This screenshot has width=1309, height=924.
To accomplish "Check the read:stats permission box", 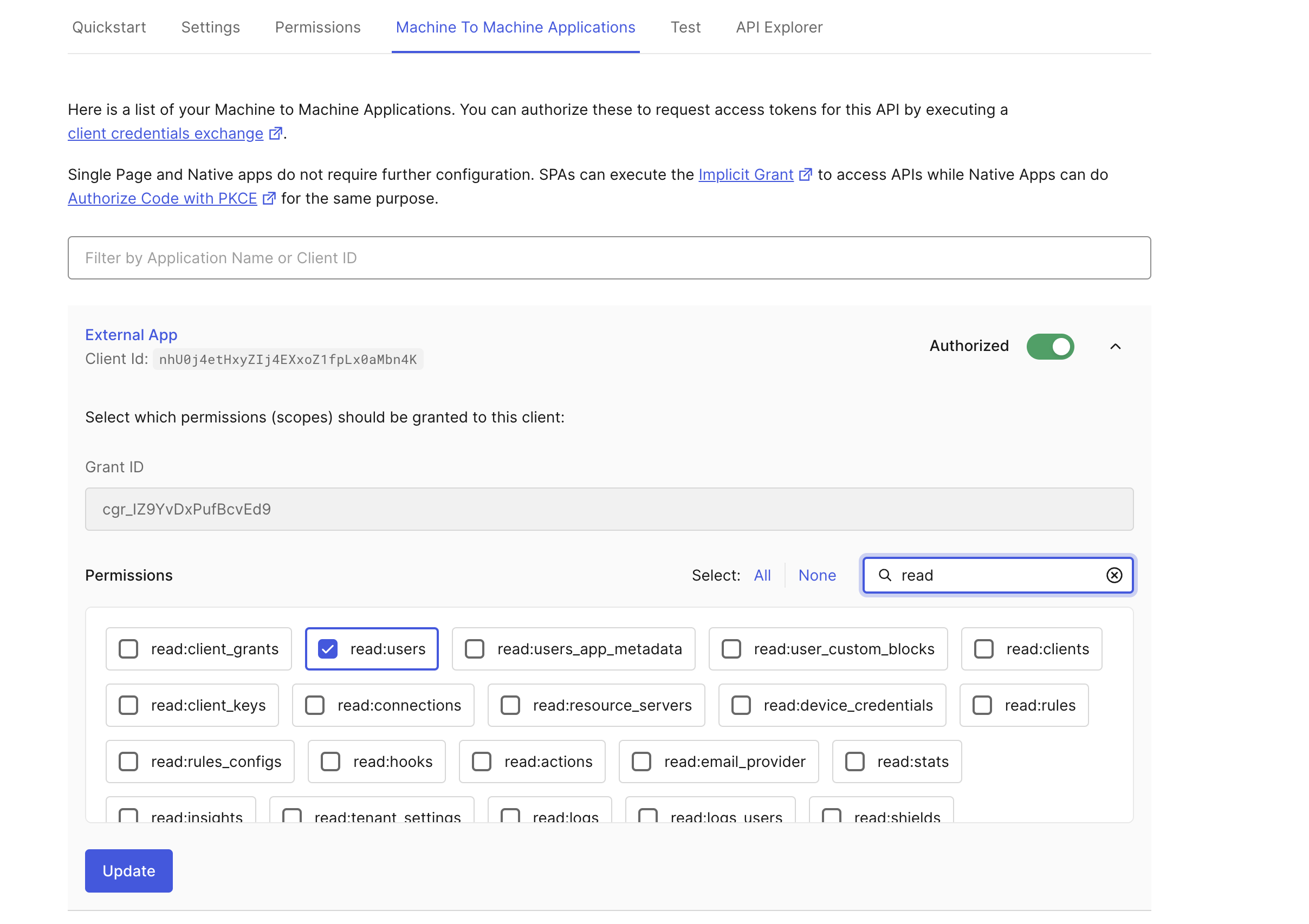I will (854, 762).
